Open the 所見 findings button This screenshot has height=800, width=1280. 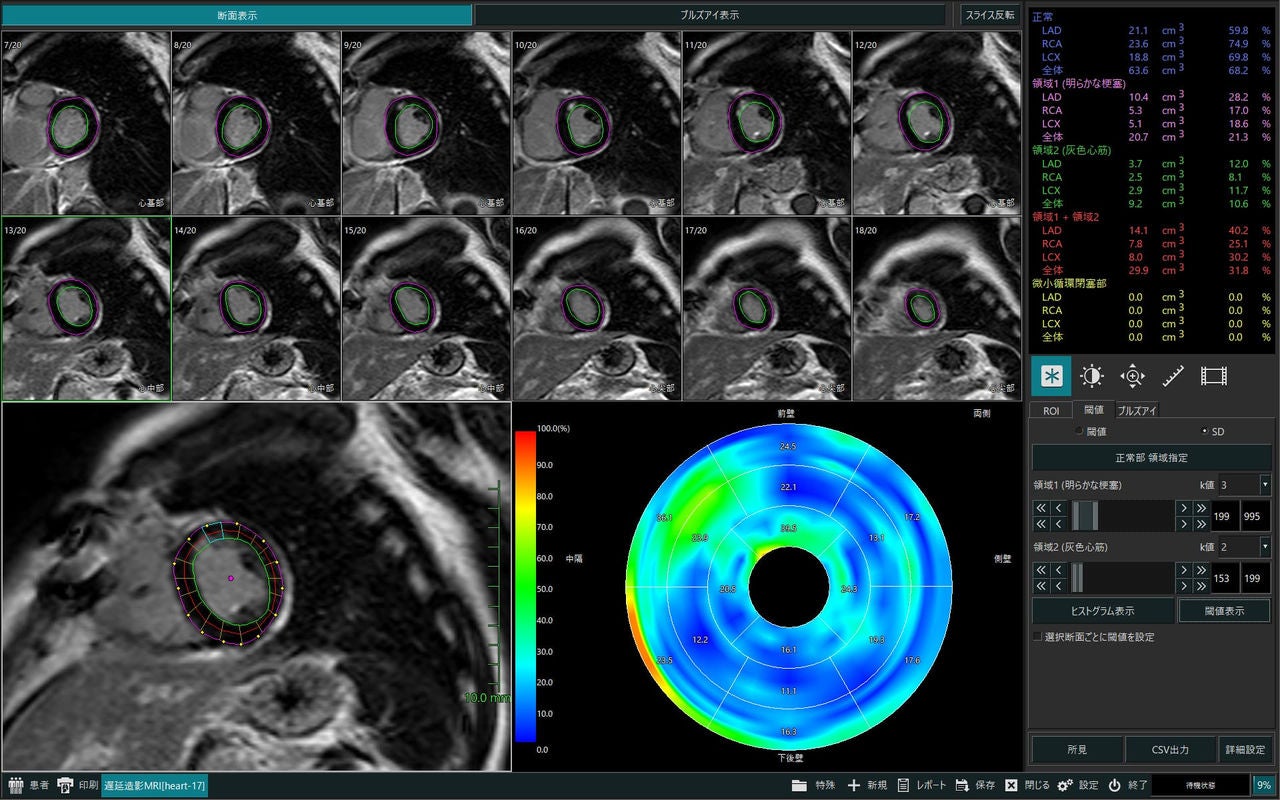pos(1077,749)
